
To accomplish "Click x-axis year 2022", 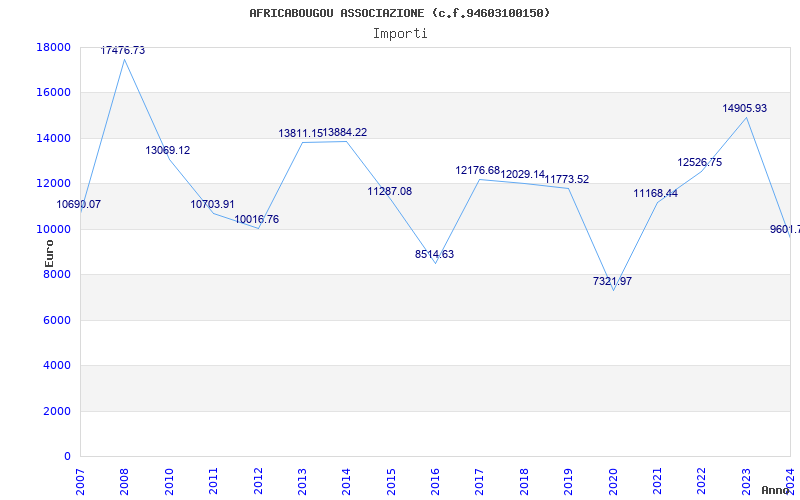I will [x=702, y=481].
